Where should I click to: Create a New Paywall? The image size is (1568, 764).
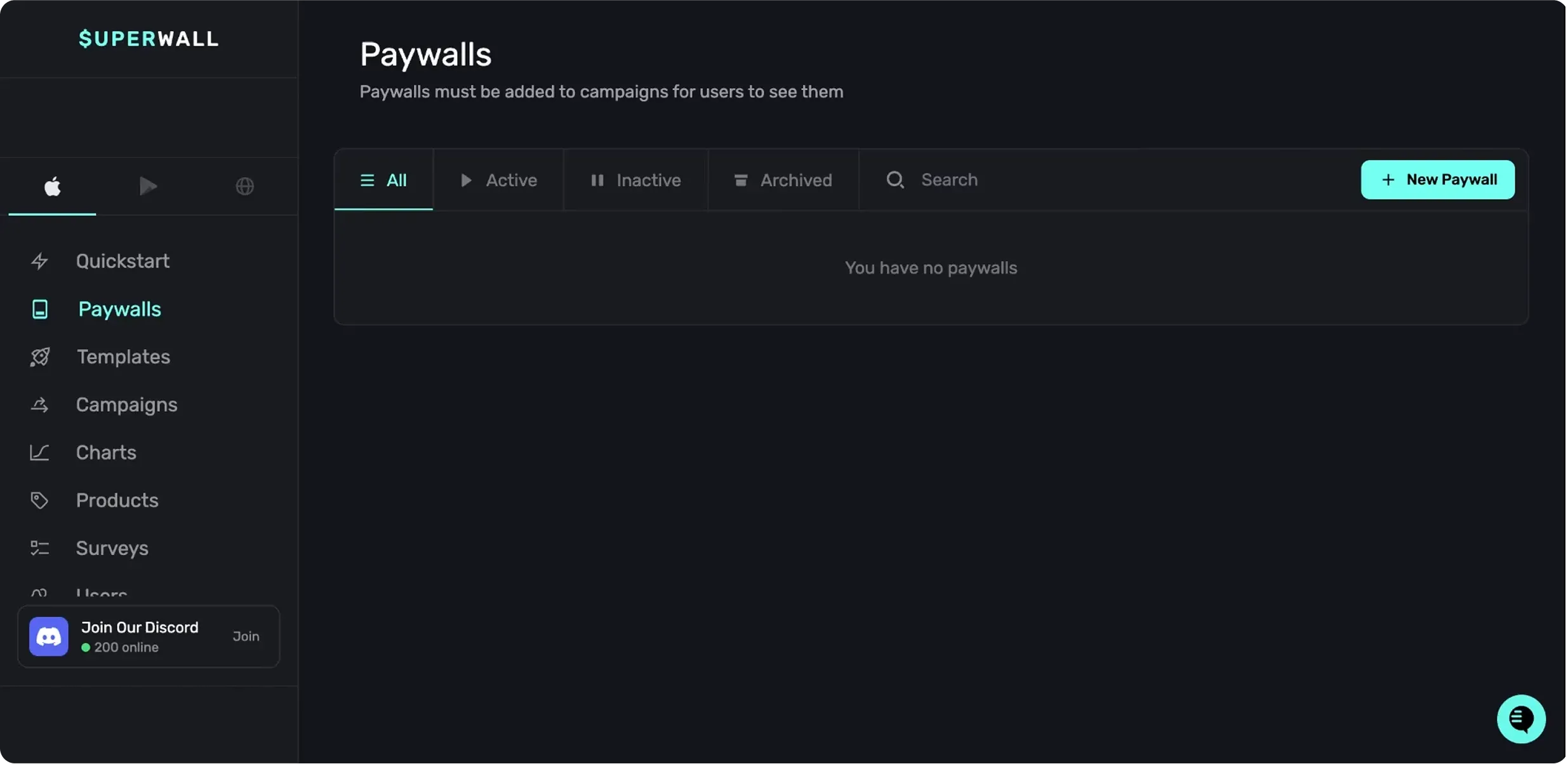tap(1437, 180)
